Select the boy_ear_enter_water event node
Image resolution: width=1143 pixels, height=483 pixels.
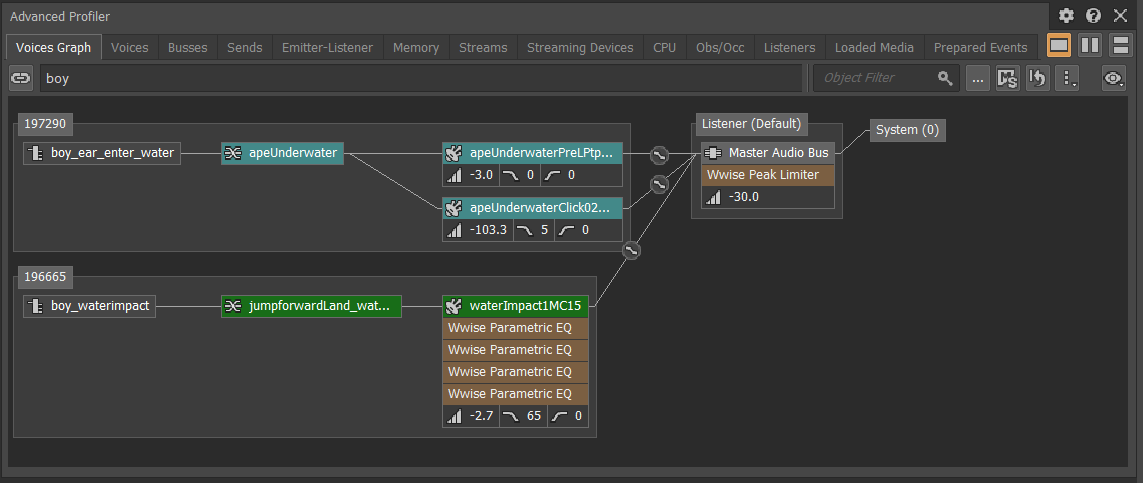coord(102,153)
